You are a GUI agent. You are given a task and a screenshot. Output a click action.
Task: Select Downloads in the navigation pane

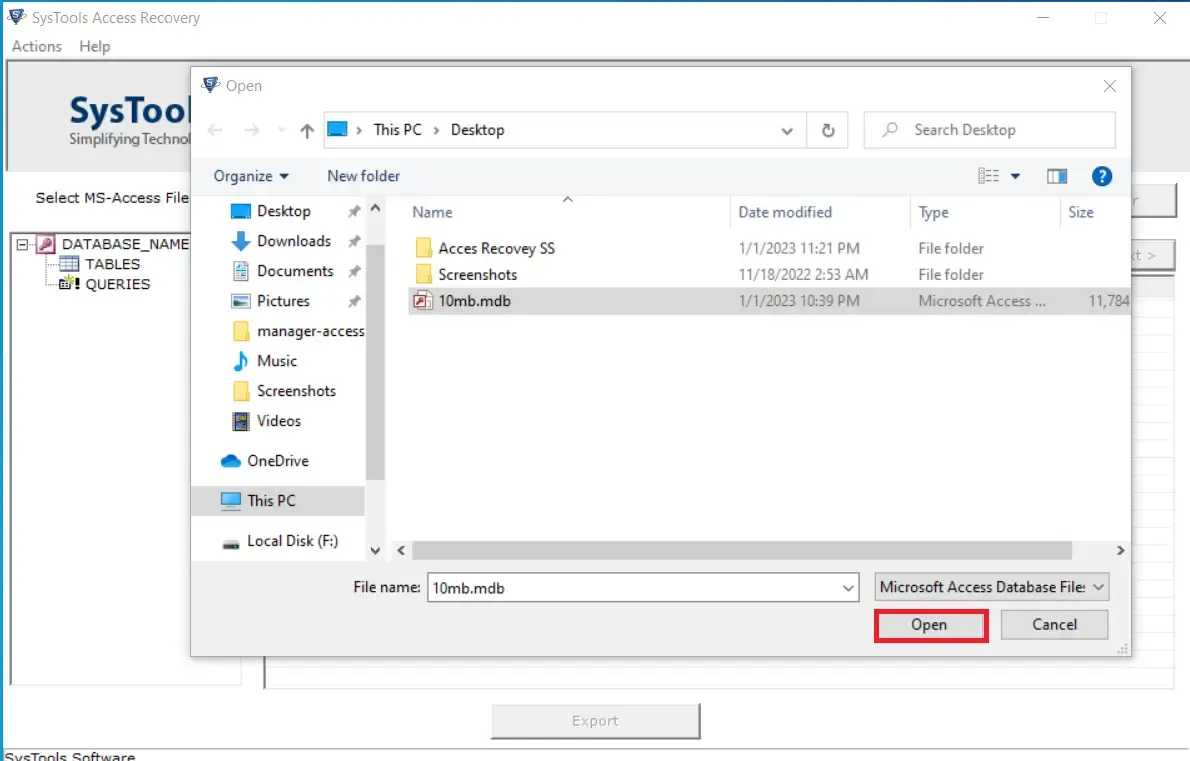point(294,241)
